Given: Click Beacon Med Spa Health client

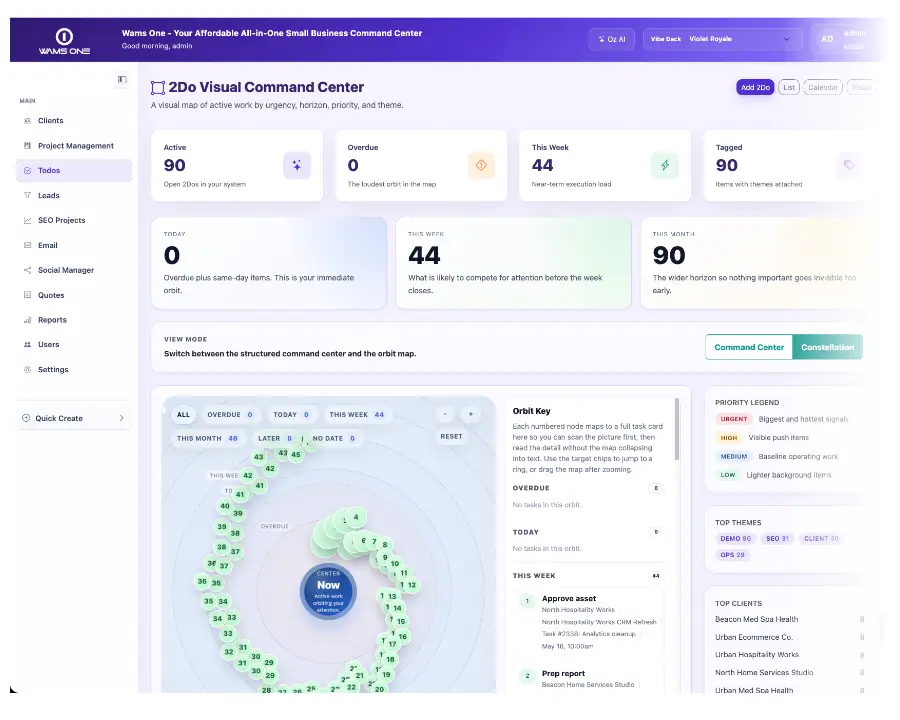Looking at the screenshot, I should point(757,620).
